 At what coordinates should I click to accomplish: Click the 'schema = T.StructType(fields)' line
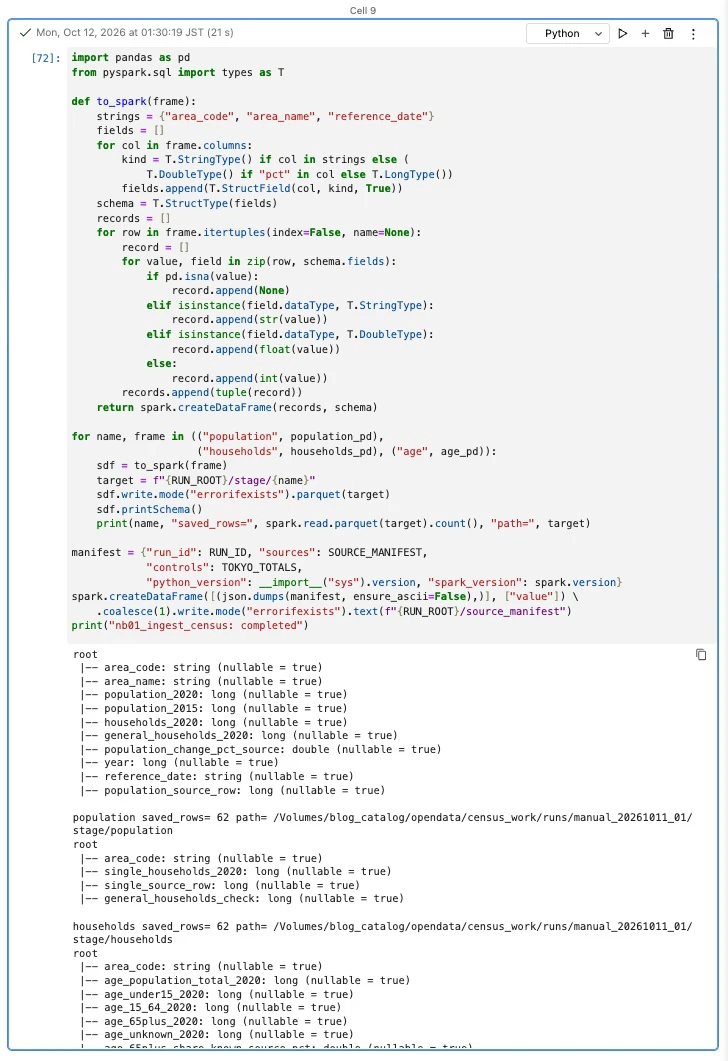click(x=187, y=204)
